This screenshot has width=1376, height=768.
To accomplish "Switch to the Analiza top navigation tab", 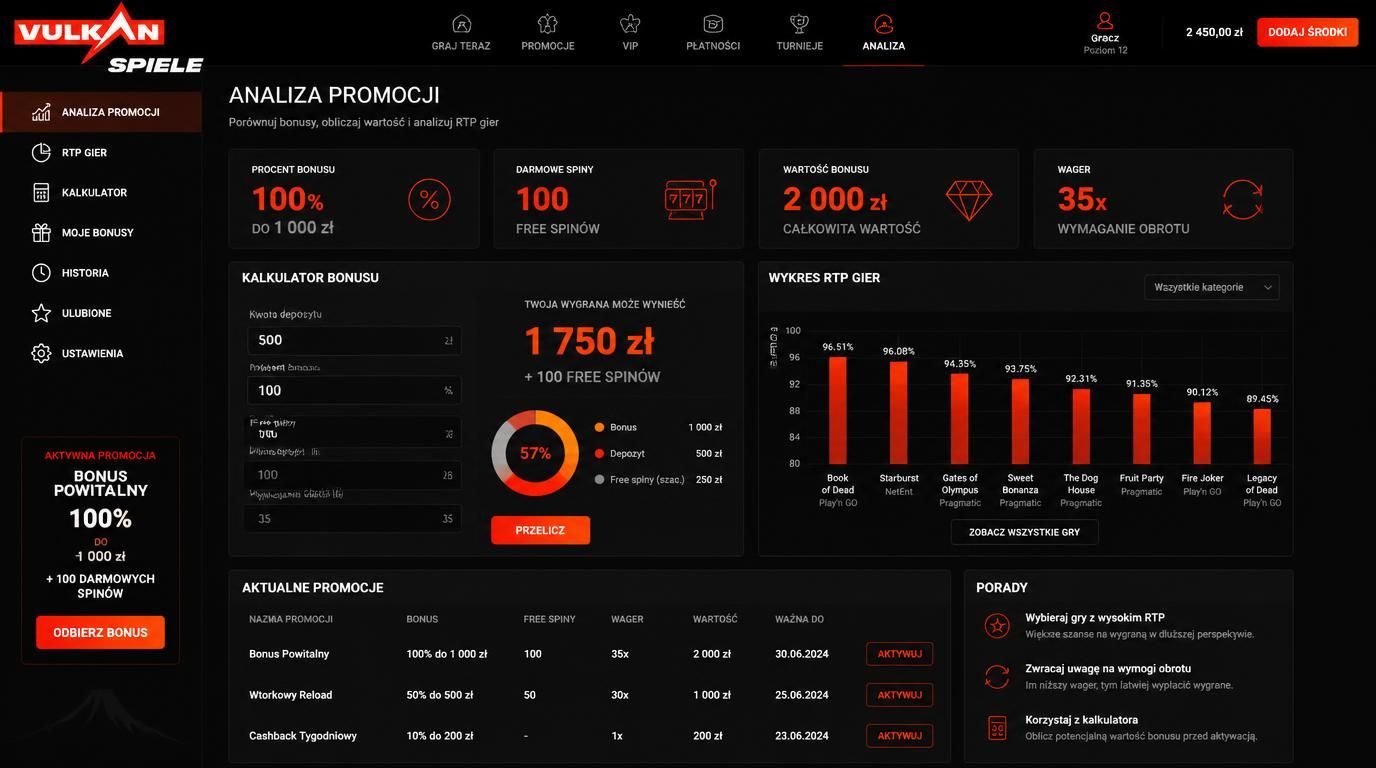I will click(x=884, y=33).
